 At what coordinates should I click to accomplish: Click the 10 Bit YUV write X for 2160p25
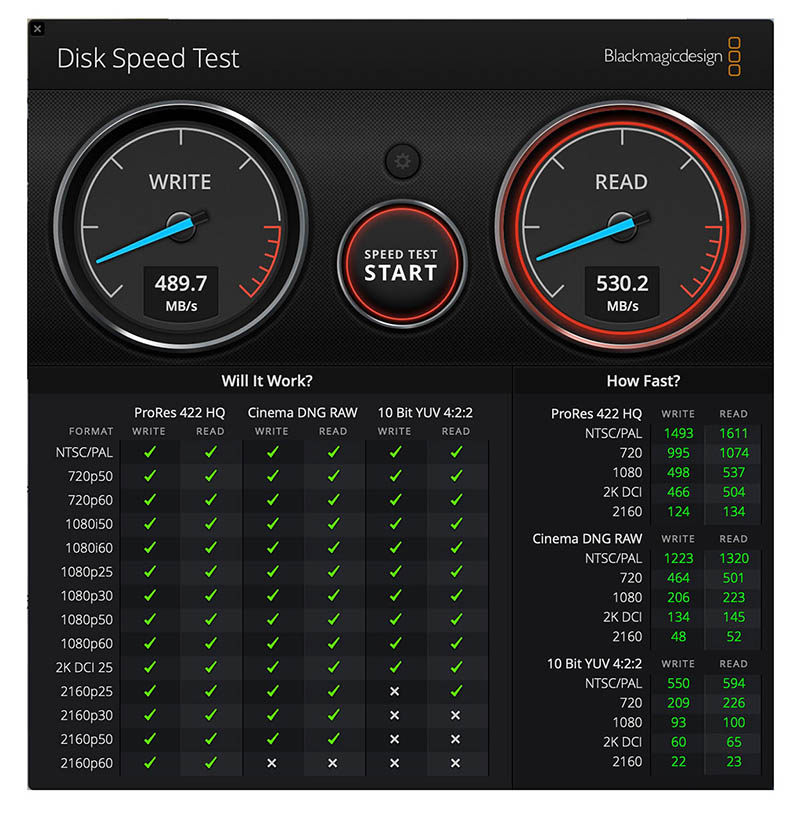click(x=395, y=691)
